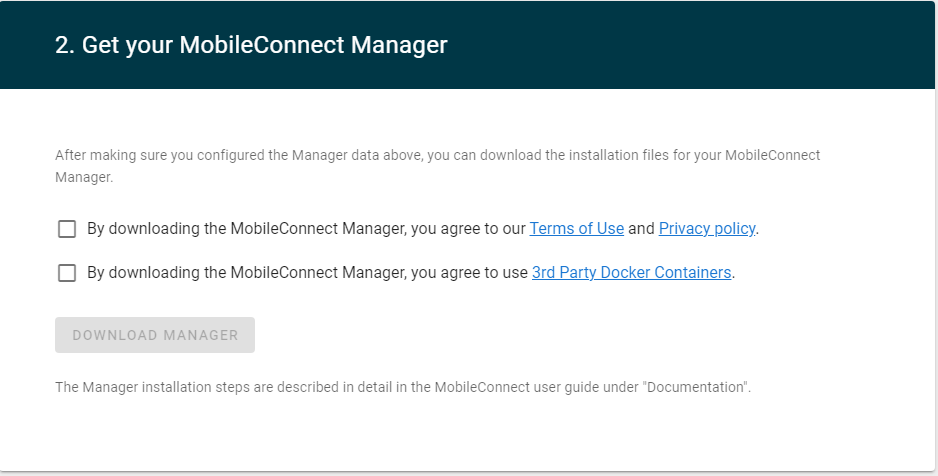Check the 3rd Party Docker Containers agreement box
The width and height of the screenshot is (938, 476).
coord(67,273)
